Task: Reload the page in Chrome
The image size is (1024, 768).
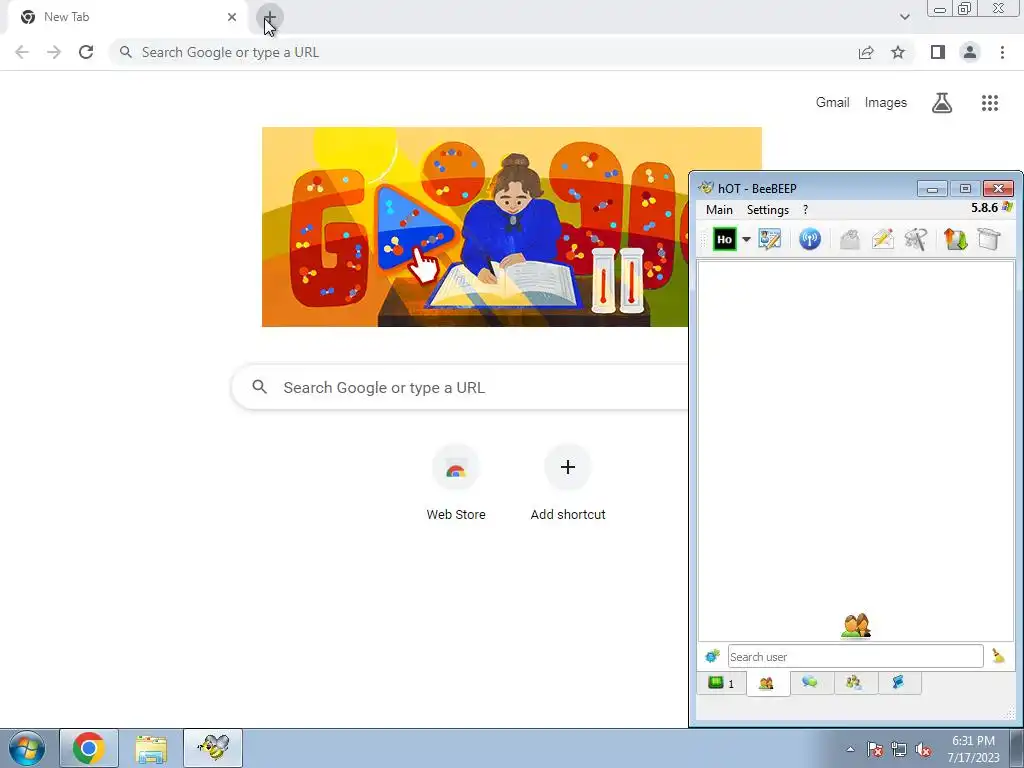Action: [x=86, y=52]
